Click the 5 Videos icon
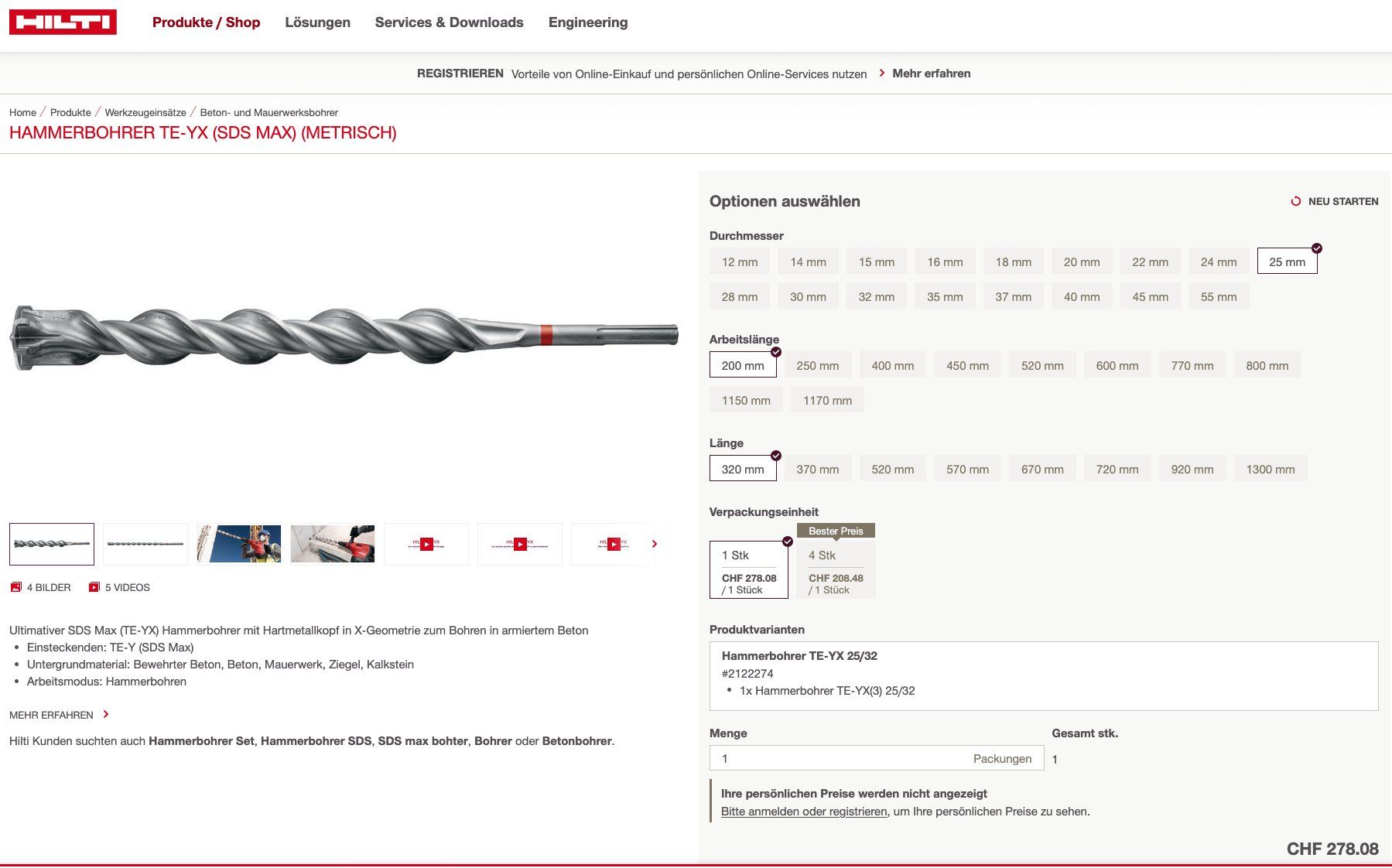This screenshot has width=1392, height=868. point(94,587)
